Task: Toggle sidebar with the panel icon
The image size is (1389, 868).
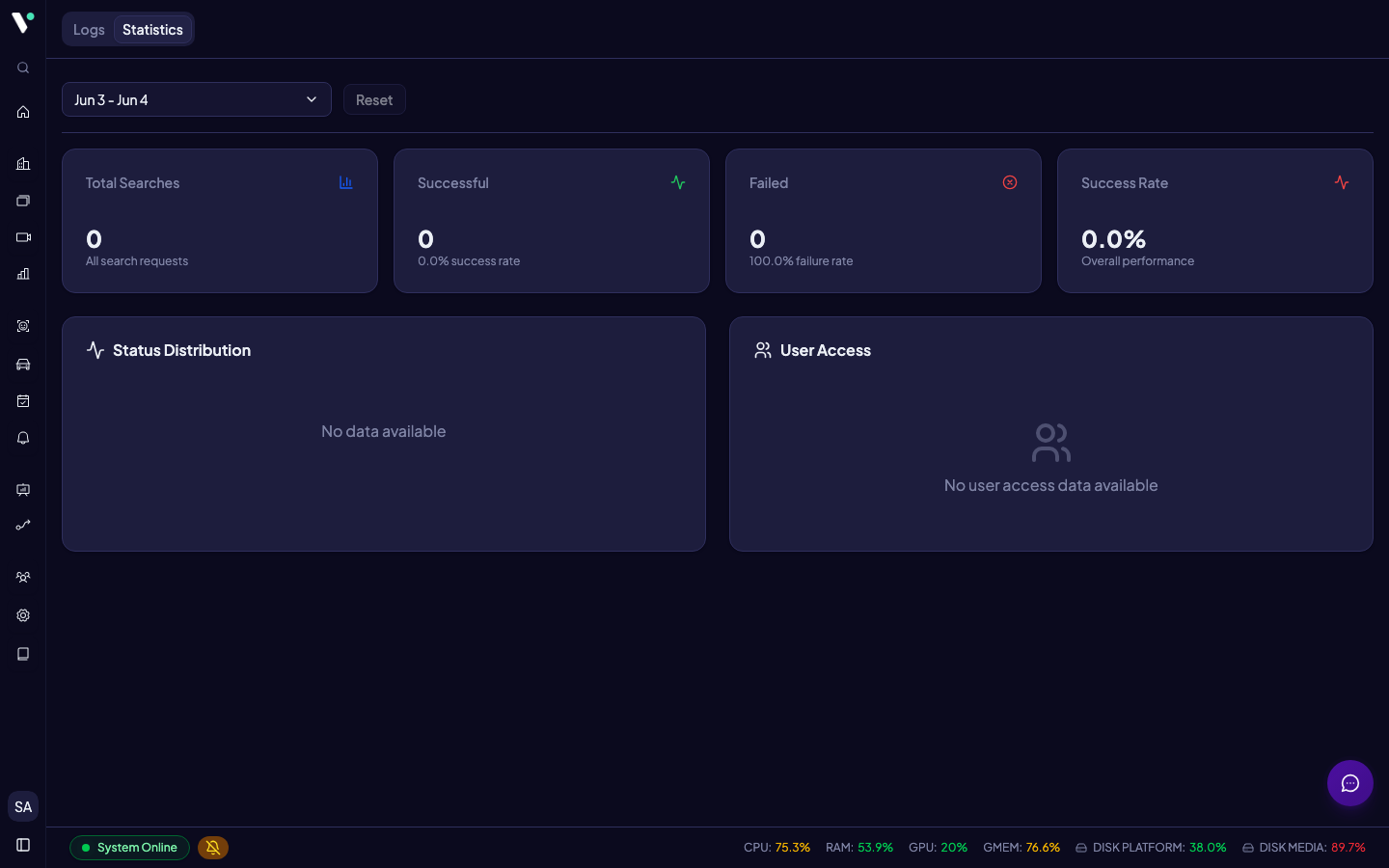Action: [x=23, y=845]
